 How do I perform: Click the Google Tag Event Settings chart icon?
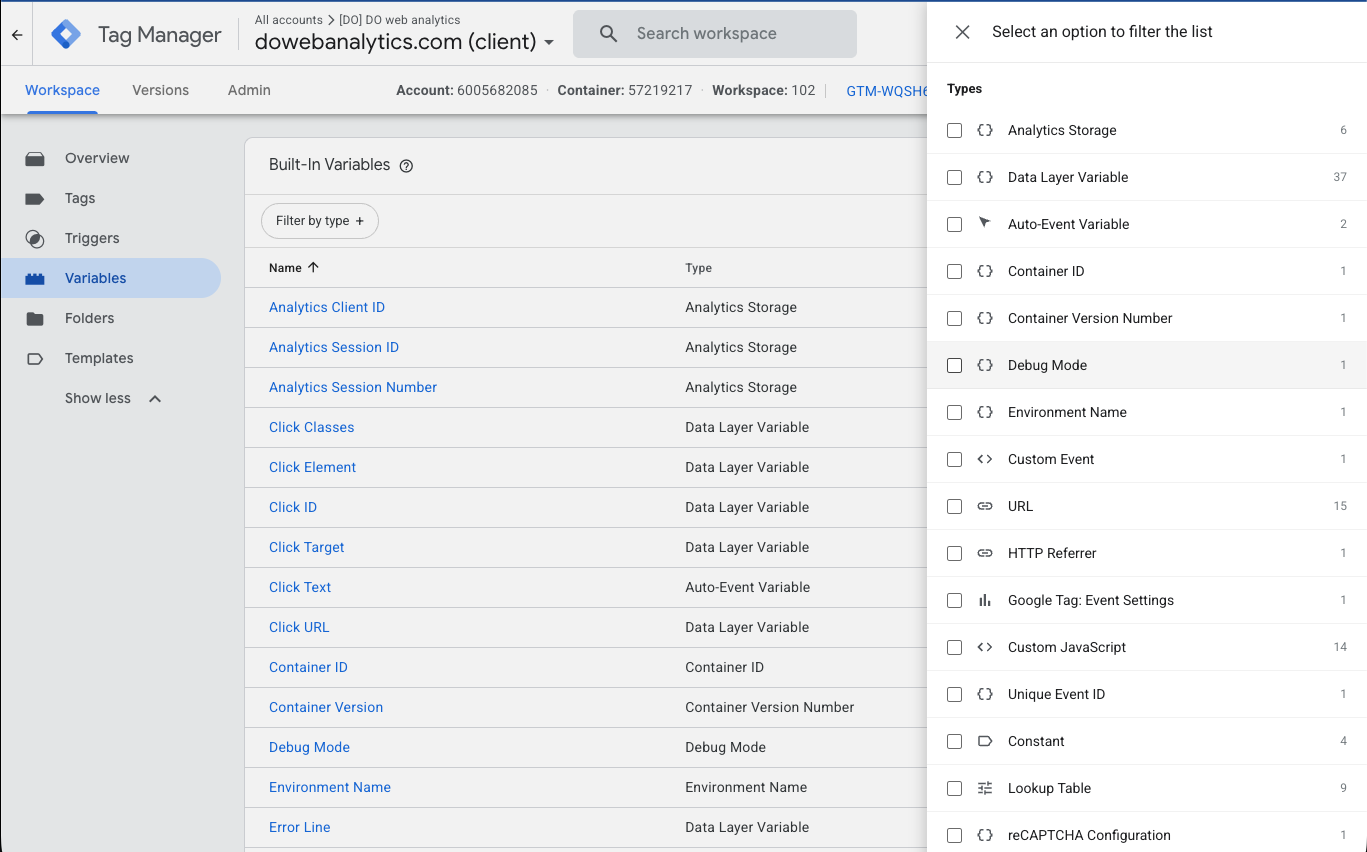pyautogui.click(x=985, y=600)
